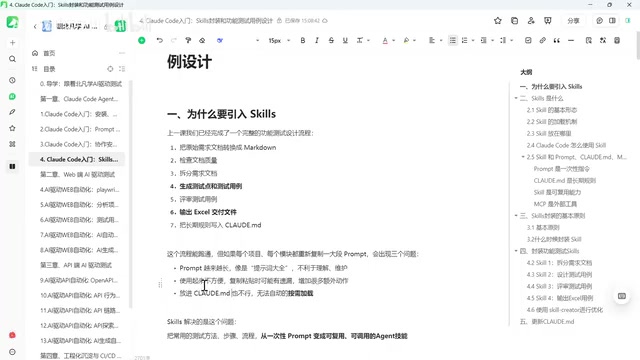Go back with the left arrow
The image size is (640, 360).
[x=35, y=27]
